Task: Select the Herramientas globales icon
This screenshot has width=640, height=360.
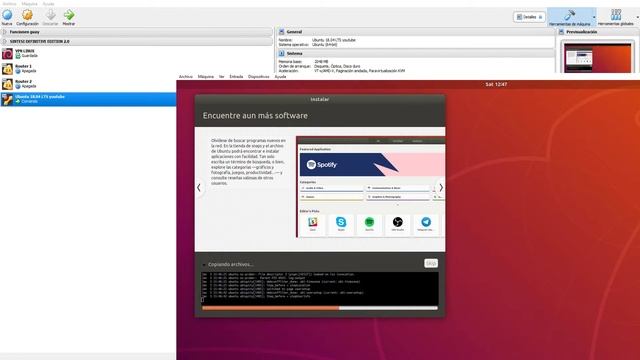Action: pyautogui.click(x=616, y=16)
